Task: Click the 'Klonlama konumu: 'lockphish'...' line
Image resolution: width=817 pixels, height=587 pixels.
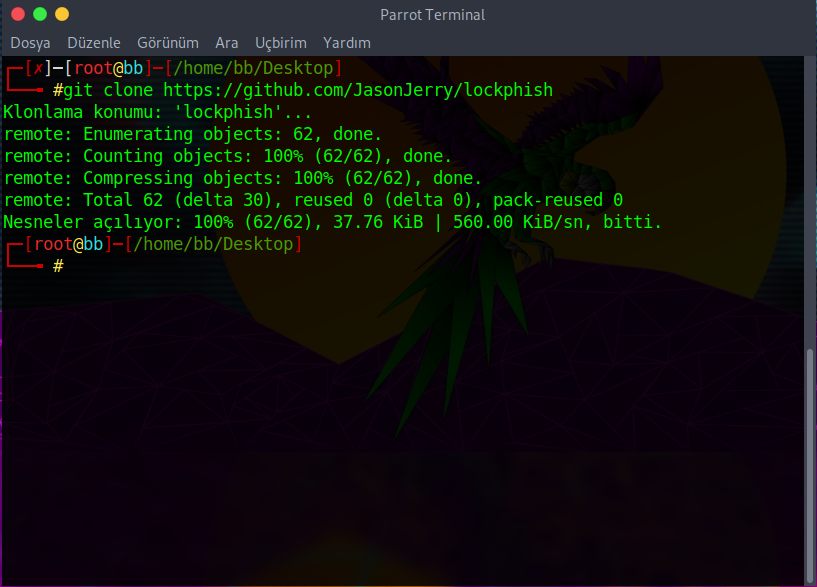Action: (157, 112)
